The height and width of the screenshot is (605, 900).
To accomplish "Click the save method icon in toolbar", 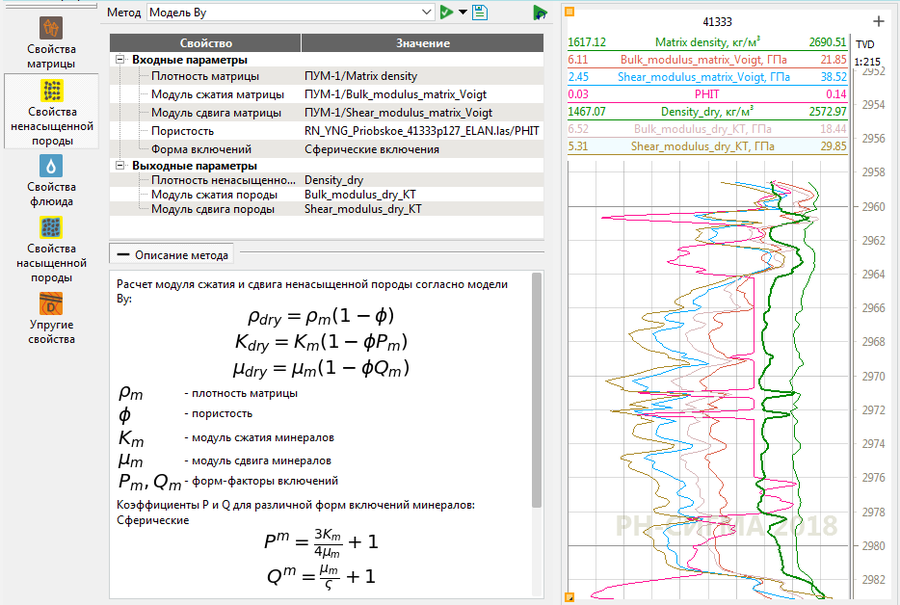I will 480,12.
